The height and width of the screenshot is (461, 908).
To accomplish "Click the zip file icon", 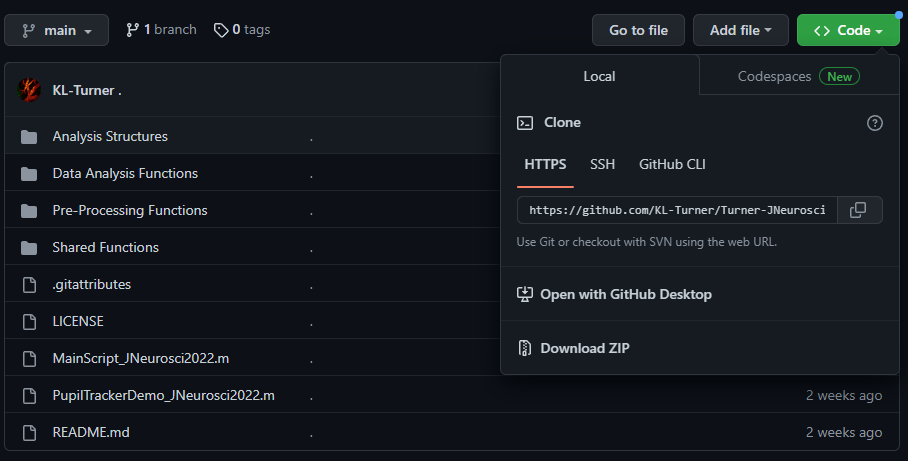I will click(x=525, y=348).
